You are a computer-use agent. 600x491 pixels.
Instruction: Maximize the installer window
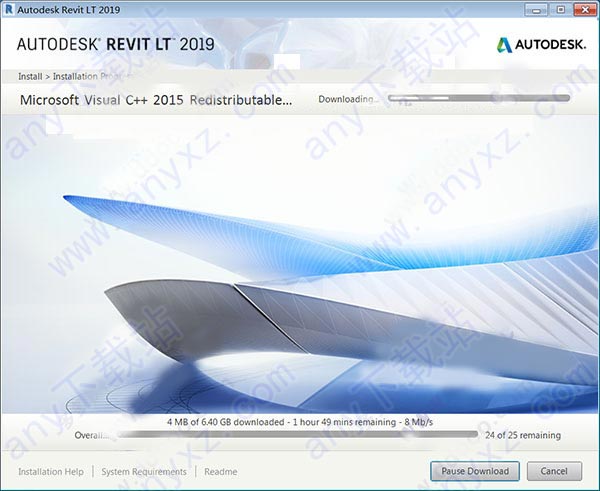click(x=561, y=10)
